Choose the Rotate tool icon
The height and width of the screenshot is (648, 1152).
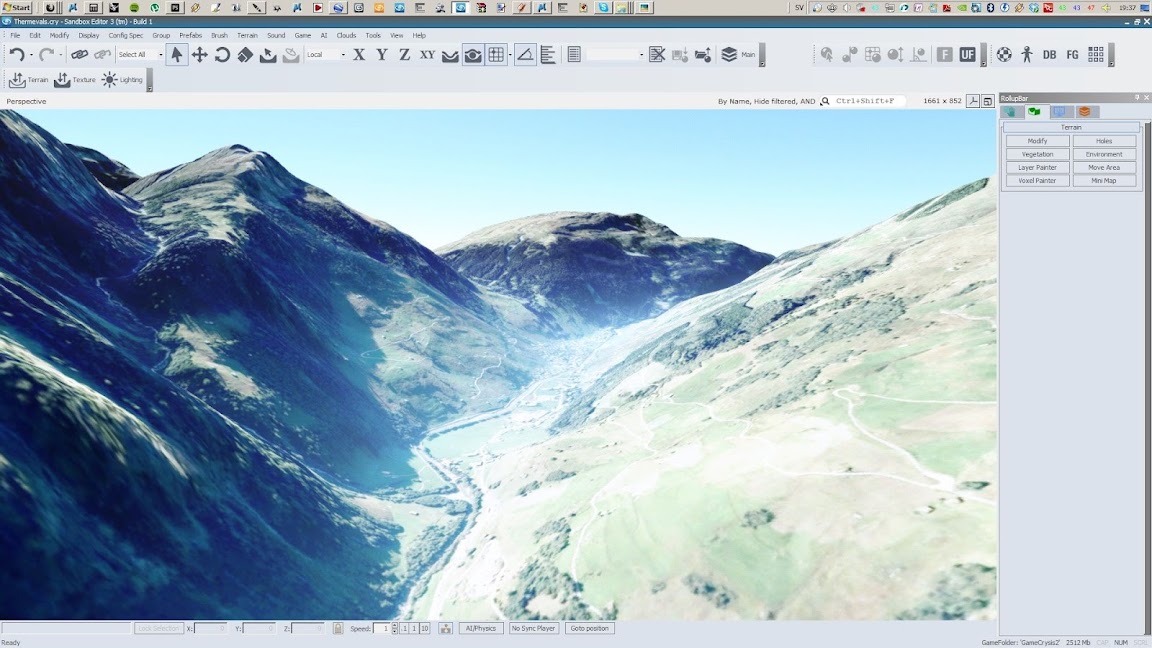coord(222,54)
